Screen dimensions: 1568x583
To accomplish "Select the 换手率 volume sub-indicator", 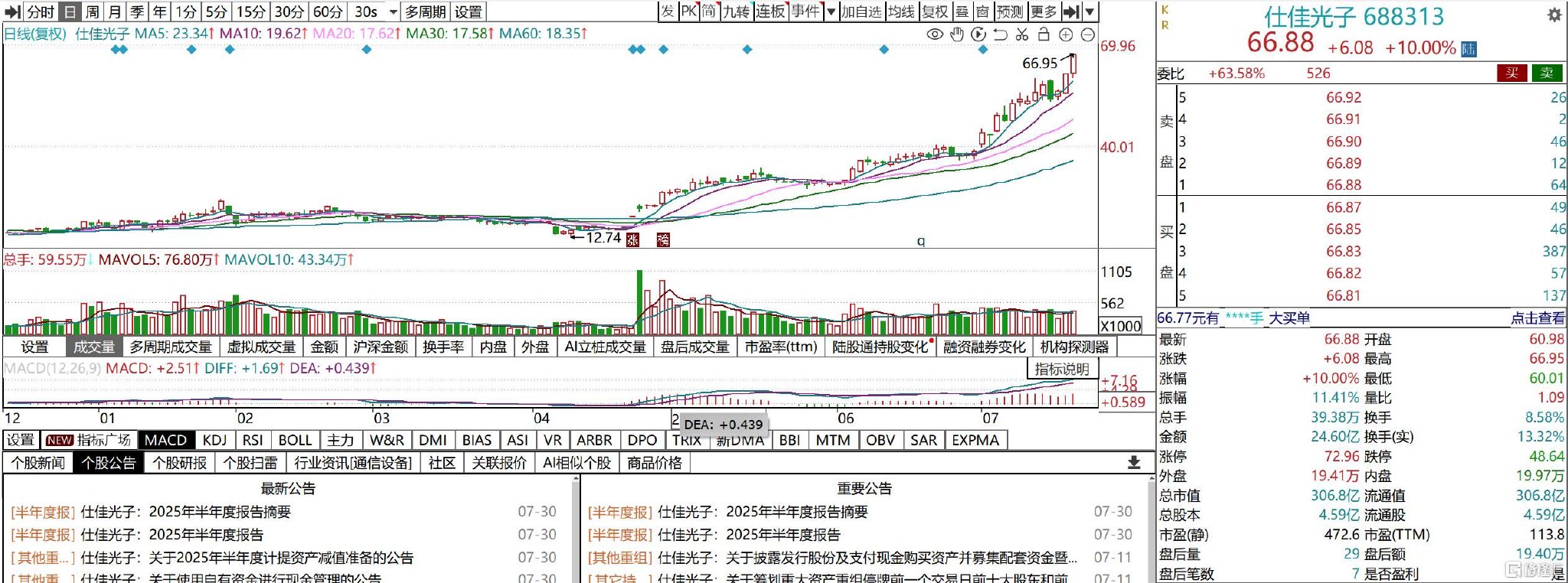I will point(443,347).
